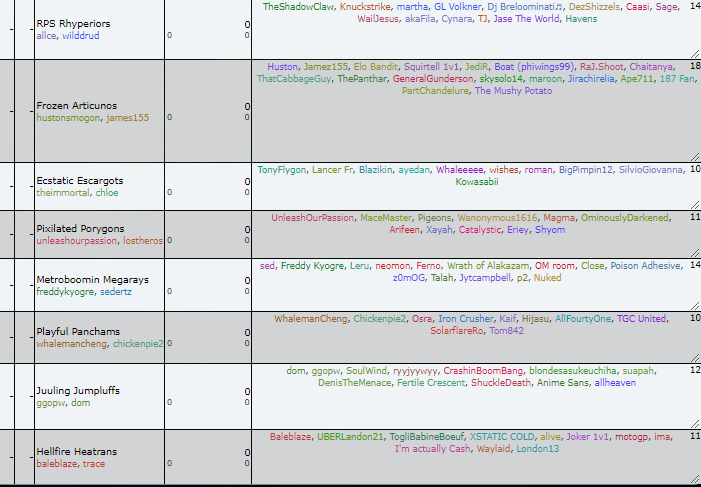Click player Elo Bandit
Viewport: 701px width, 487px height.
376,67
